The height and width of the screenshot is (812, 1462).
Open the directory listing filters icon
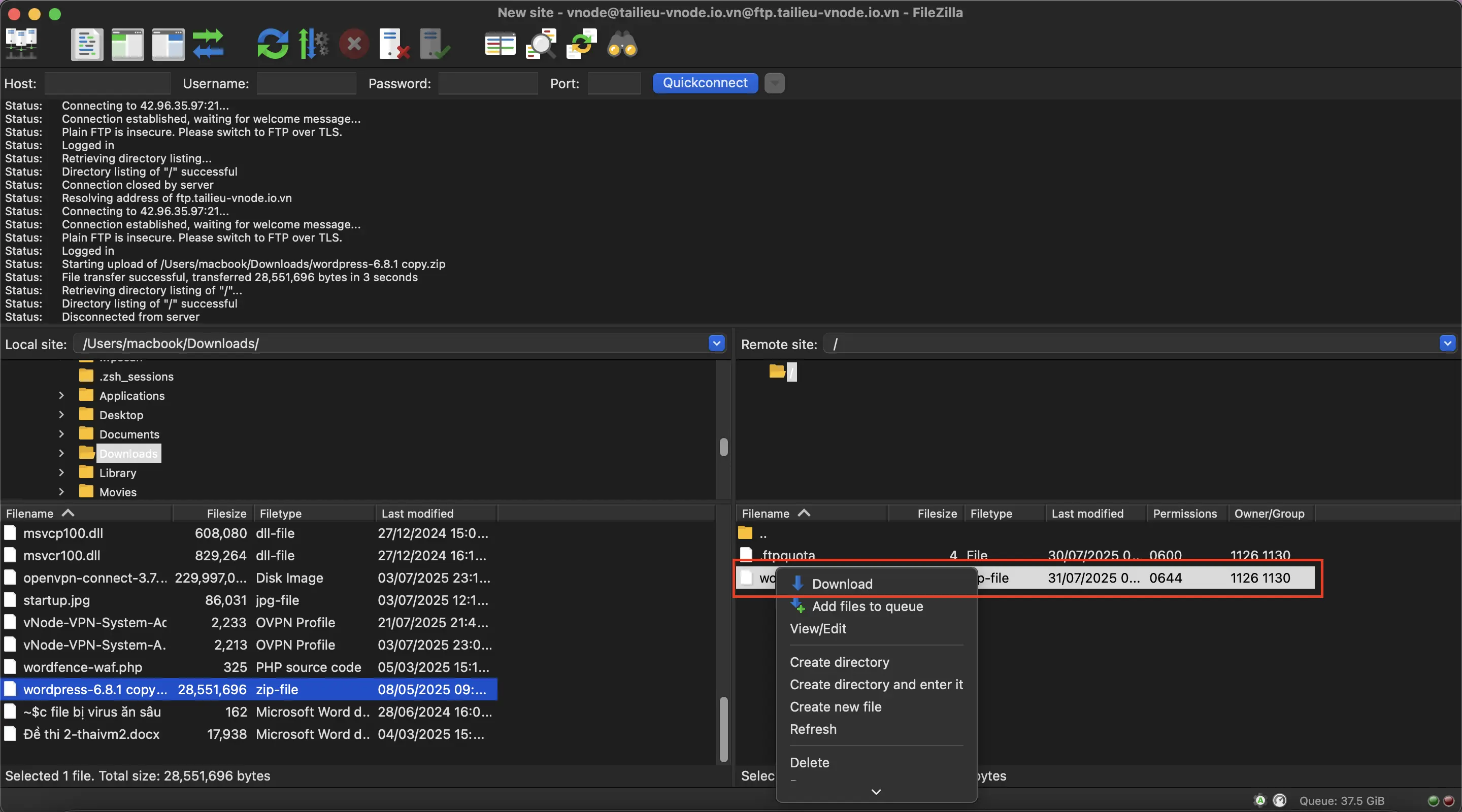click(x=500, y=44)
